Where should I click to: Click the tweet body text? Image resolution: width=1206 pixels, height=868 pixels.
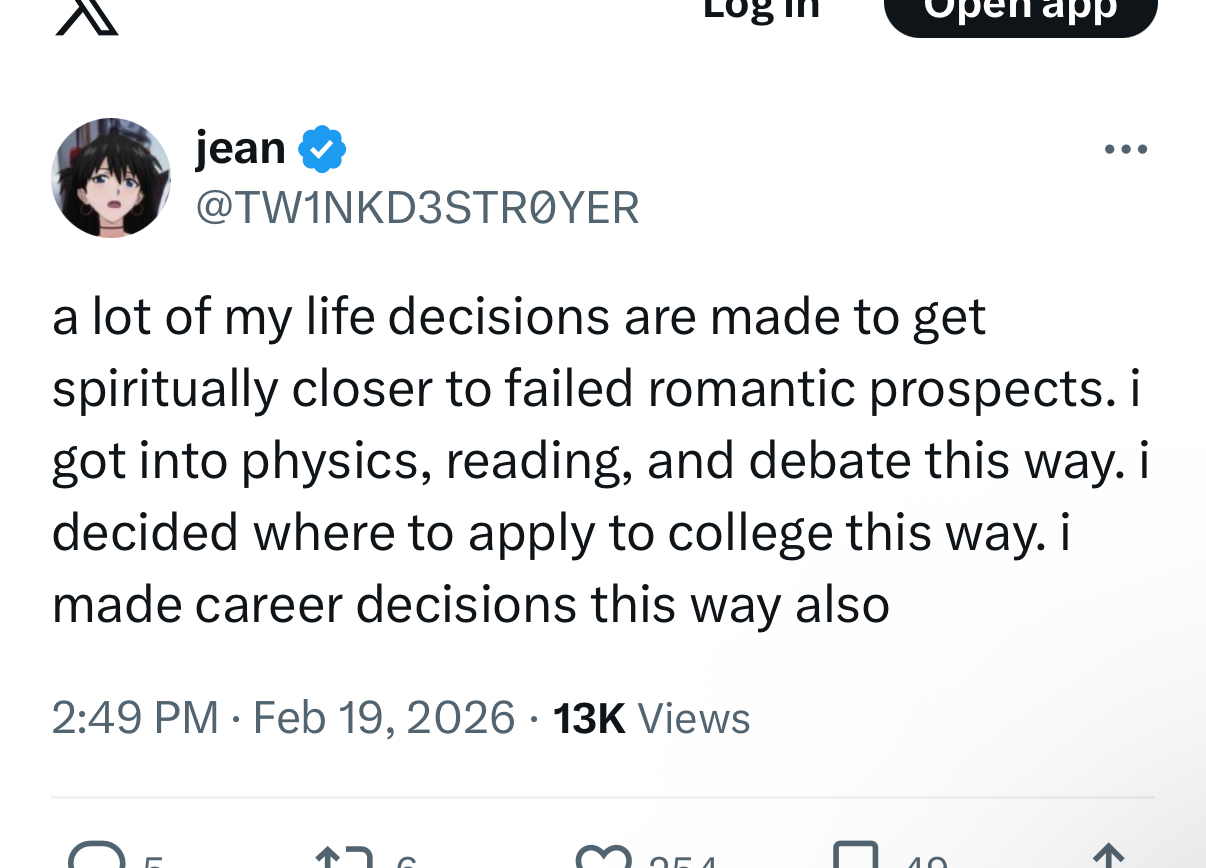[x=600, y=460]
